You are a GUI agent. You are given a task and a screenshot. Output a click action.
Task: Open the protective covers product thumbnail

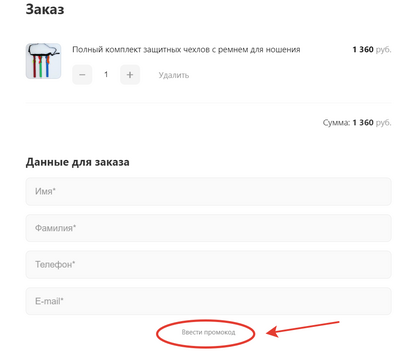click(43, 61)
